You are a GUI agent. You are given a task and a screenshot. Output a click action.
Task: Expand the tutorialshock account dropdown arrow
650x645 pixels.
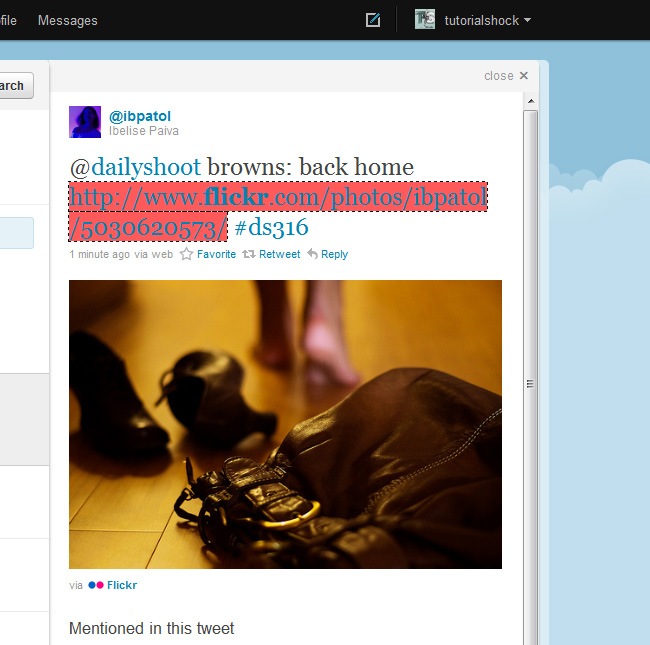click(527, 21)
